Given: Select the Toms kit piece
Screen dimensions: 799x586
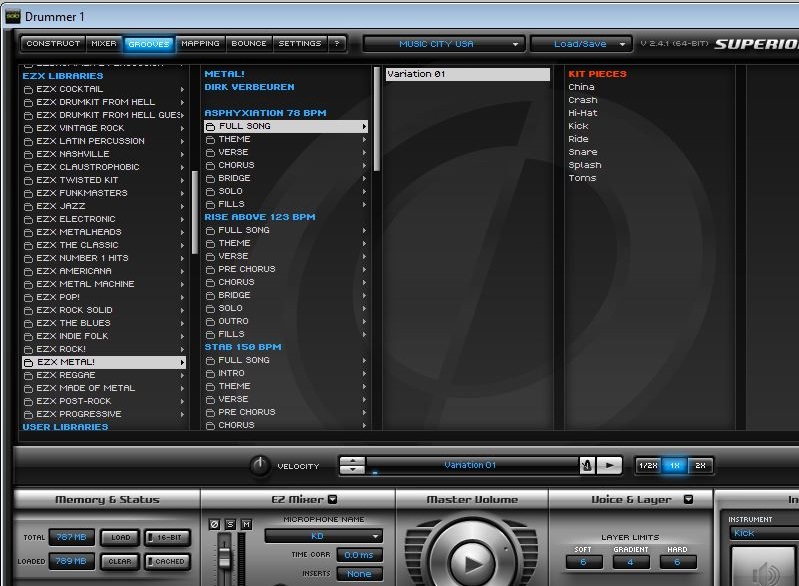Looking at the screenshot, I should click(582, 178).
